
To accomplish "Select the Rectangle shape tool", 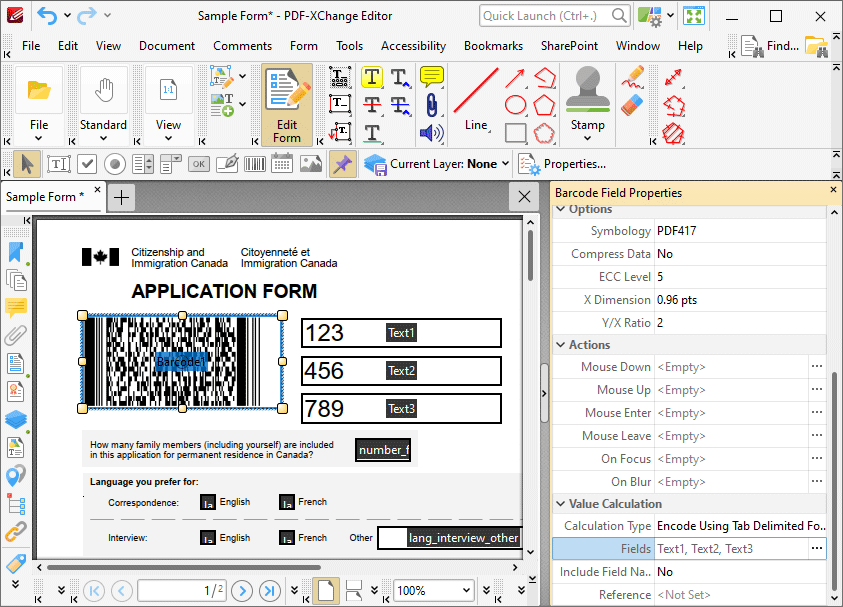I will [x=516, y=133].
